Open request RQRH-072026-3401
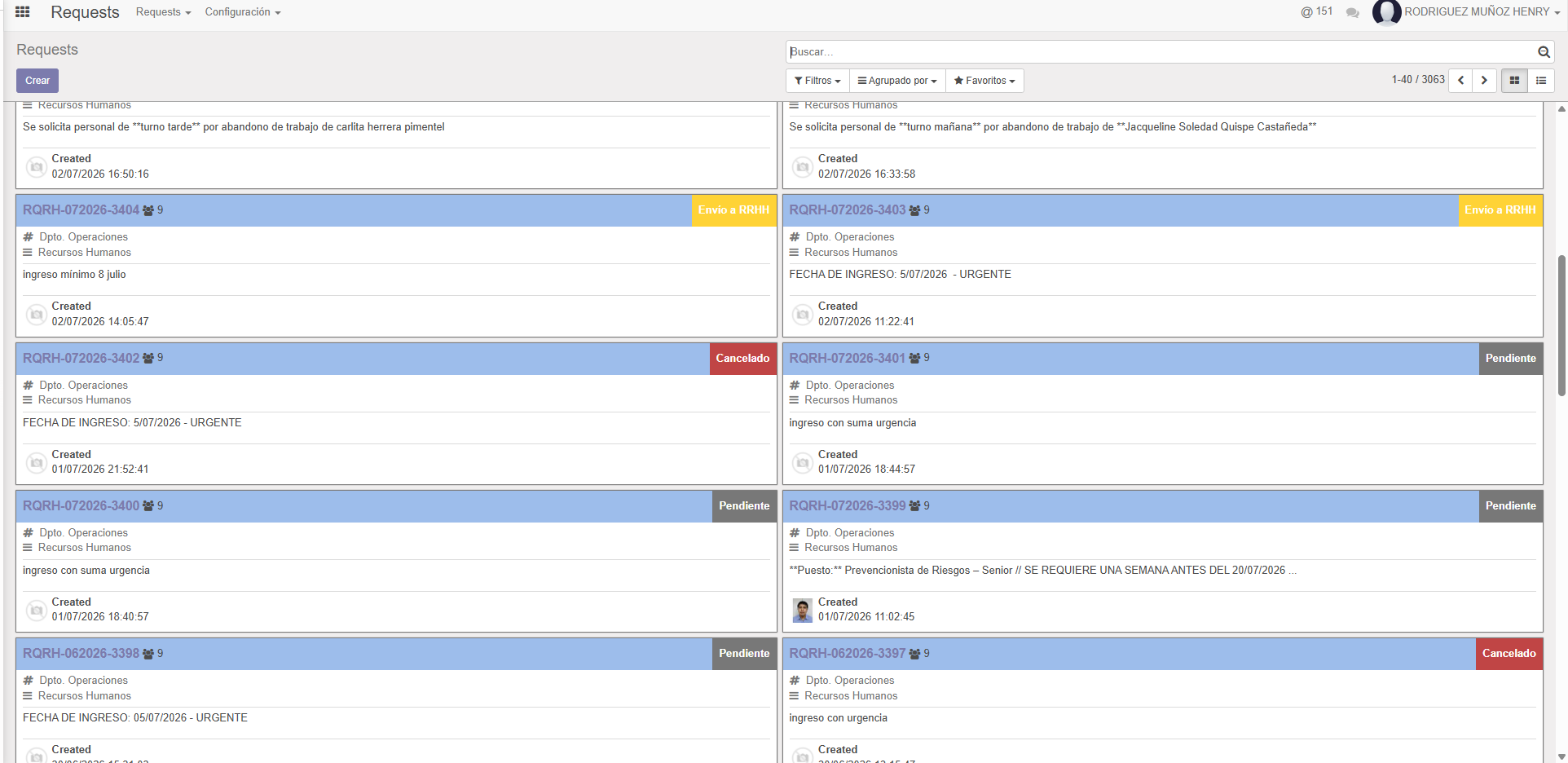Image resolution: width=1568 pixels, height=763 pixels. [x=847, y=358]
